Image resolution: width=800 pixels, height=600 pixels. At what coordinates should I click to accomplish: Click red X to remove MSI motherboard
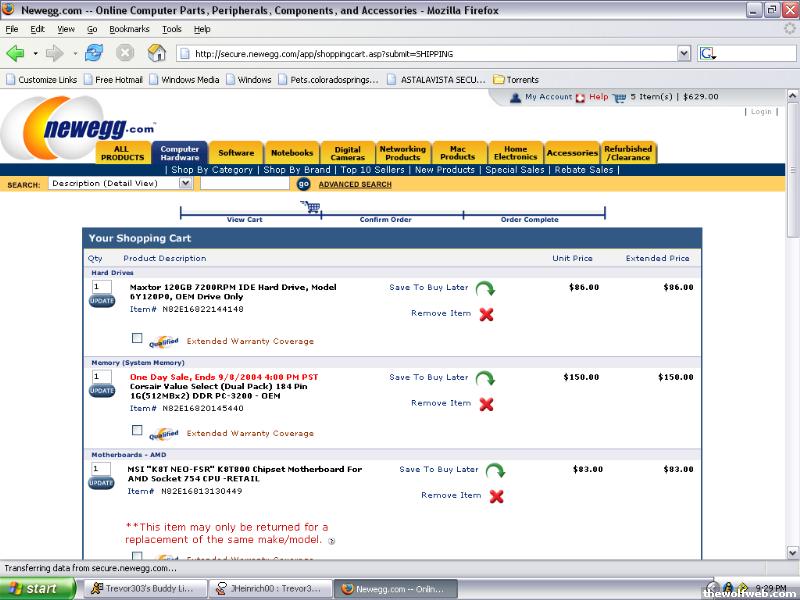pos(496,496)
